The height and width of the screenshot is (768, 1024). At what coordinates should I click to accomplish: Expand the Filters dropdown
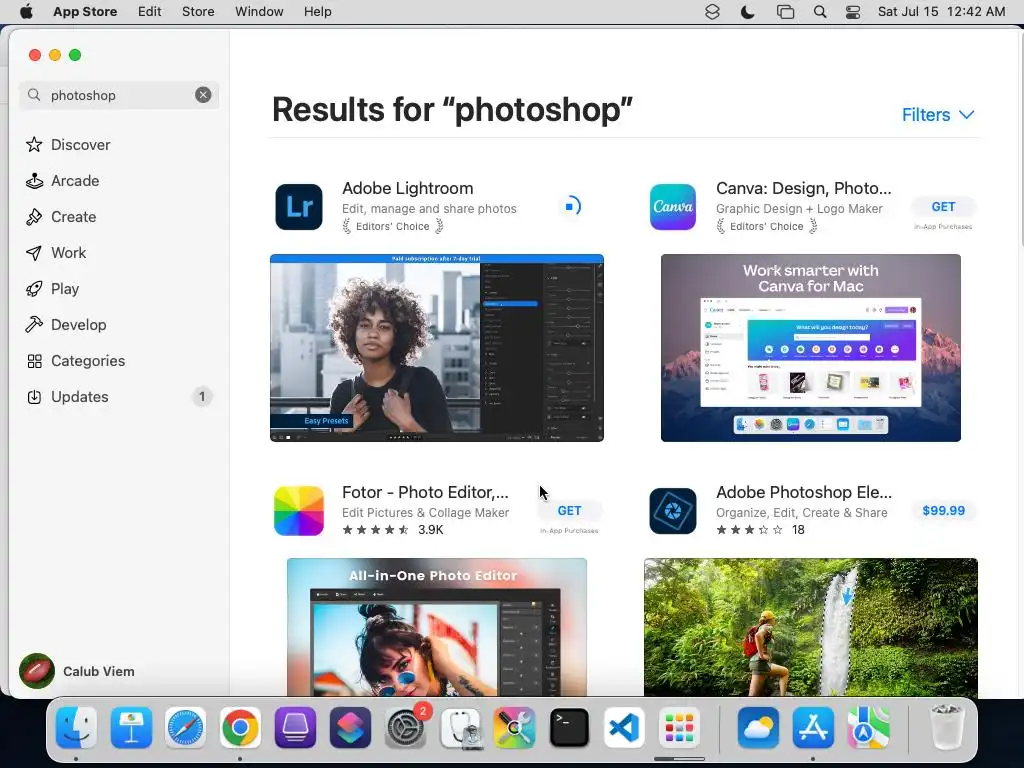[x=938, y=115]
